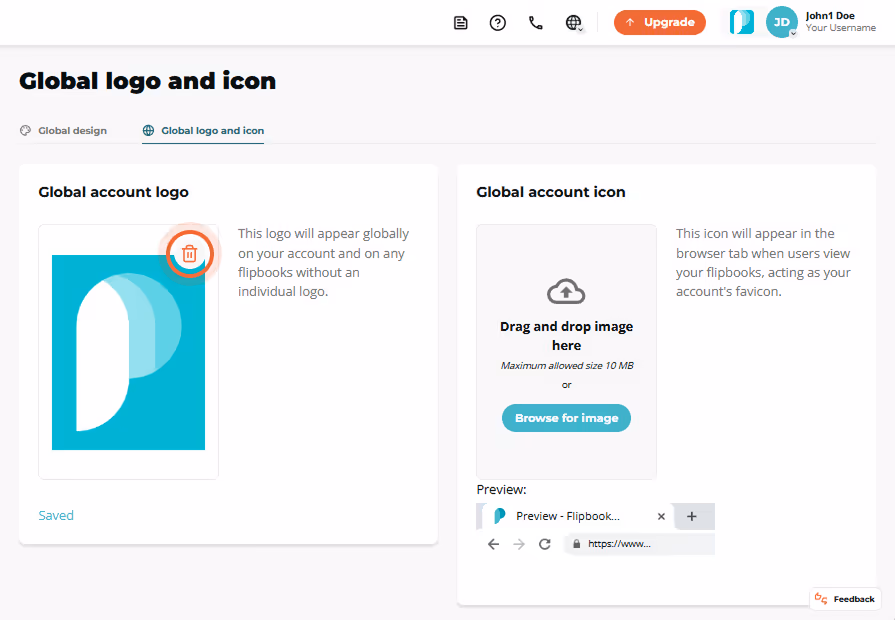895x620 pixels.
Task: Open the globe language selector
Action: [574, 23]
